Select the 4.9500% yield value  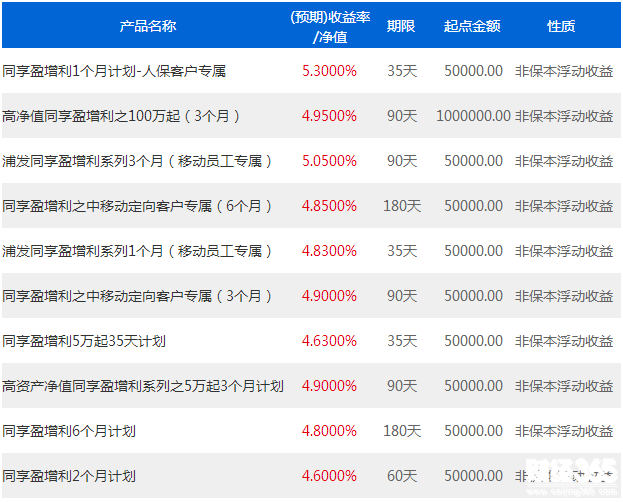click(329, 116)
